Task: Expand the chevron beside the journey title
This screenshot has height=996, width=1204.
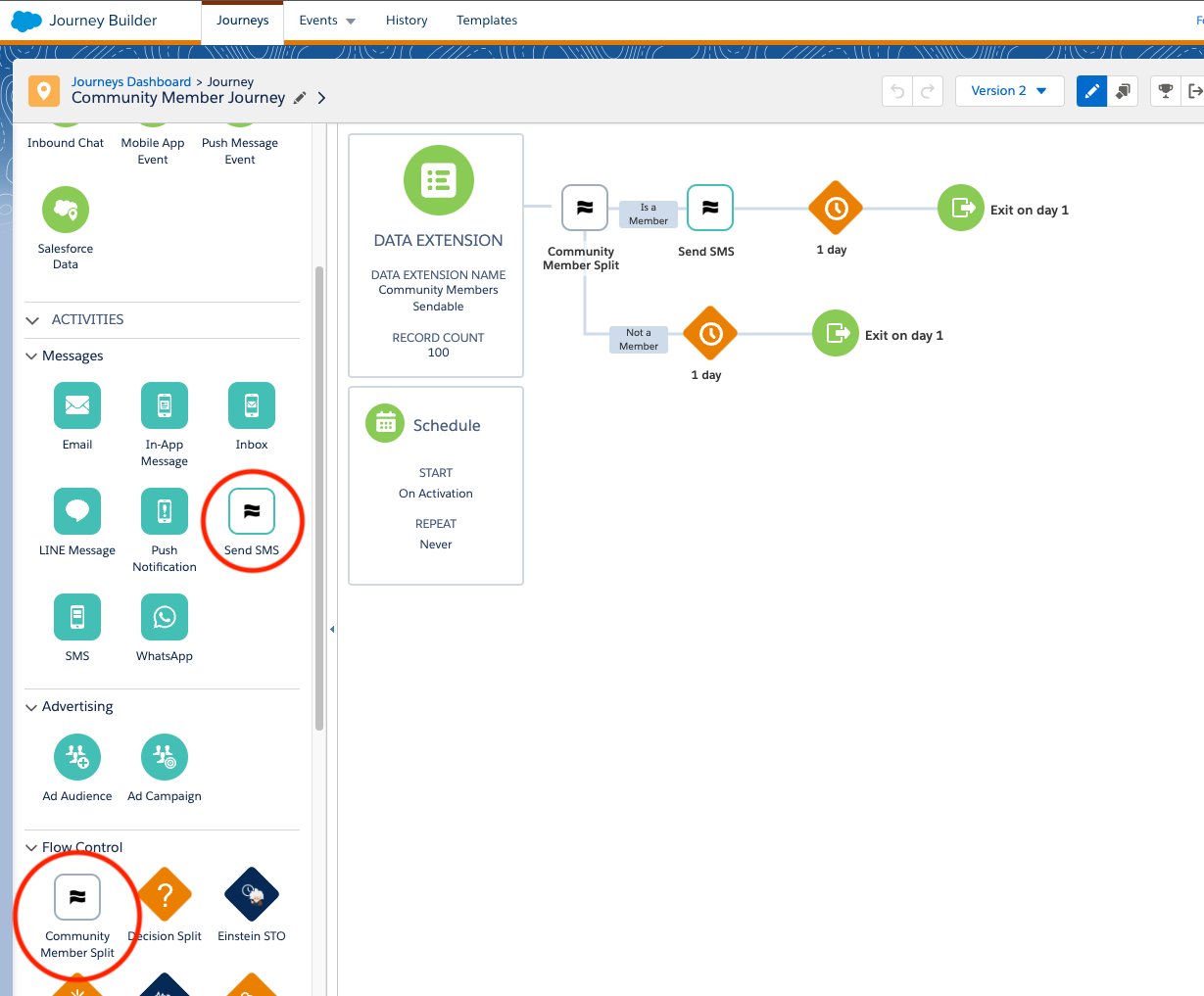Action: (321, 98)
